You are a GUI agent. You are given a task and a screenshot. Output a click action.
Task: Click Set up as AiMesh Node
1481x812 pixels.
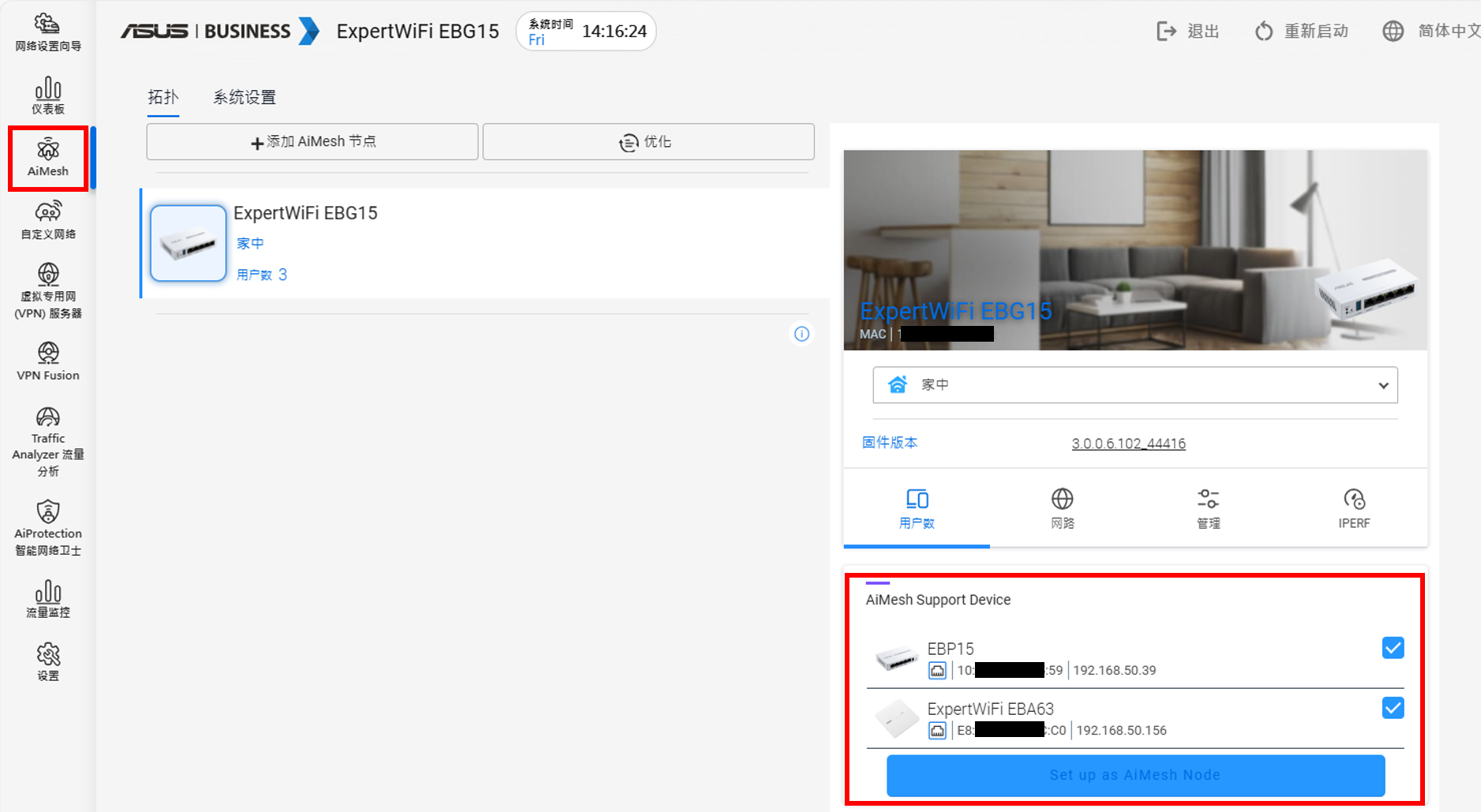1135,776
